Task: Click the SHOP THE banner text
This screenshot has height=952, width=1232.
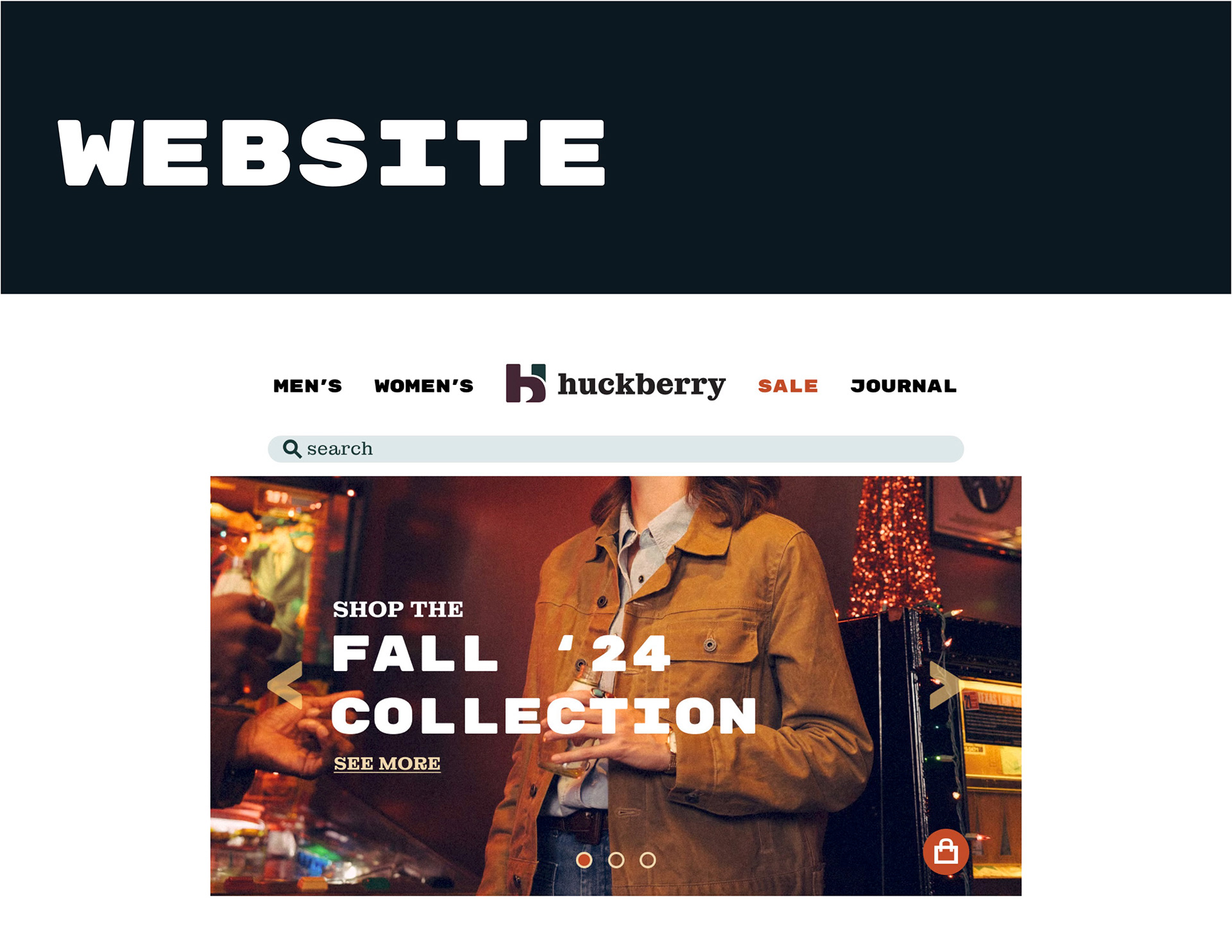Action: click(x=398, y=609)
